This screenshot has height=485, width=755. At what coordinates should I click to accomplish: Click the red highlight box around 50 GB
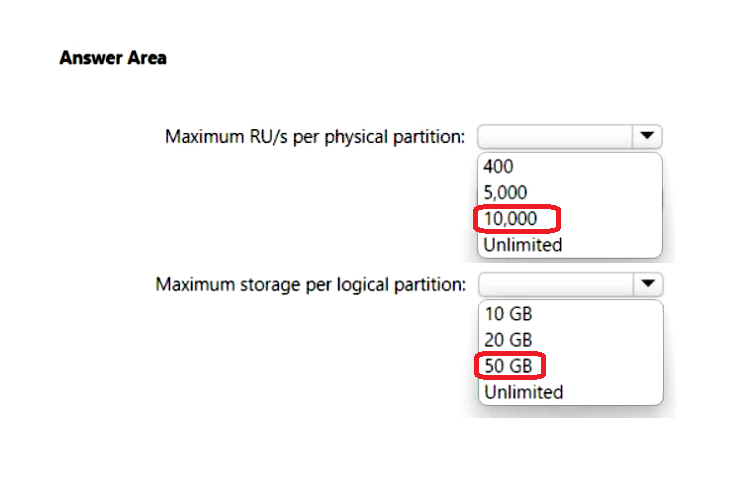(x=510, y=366)
